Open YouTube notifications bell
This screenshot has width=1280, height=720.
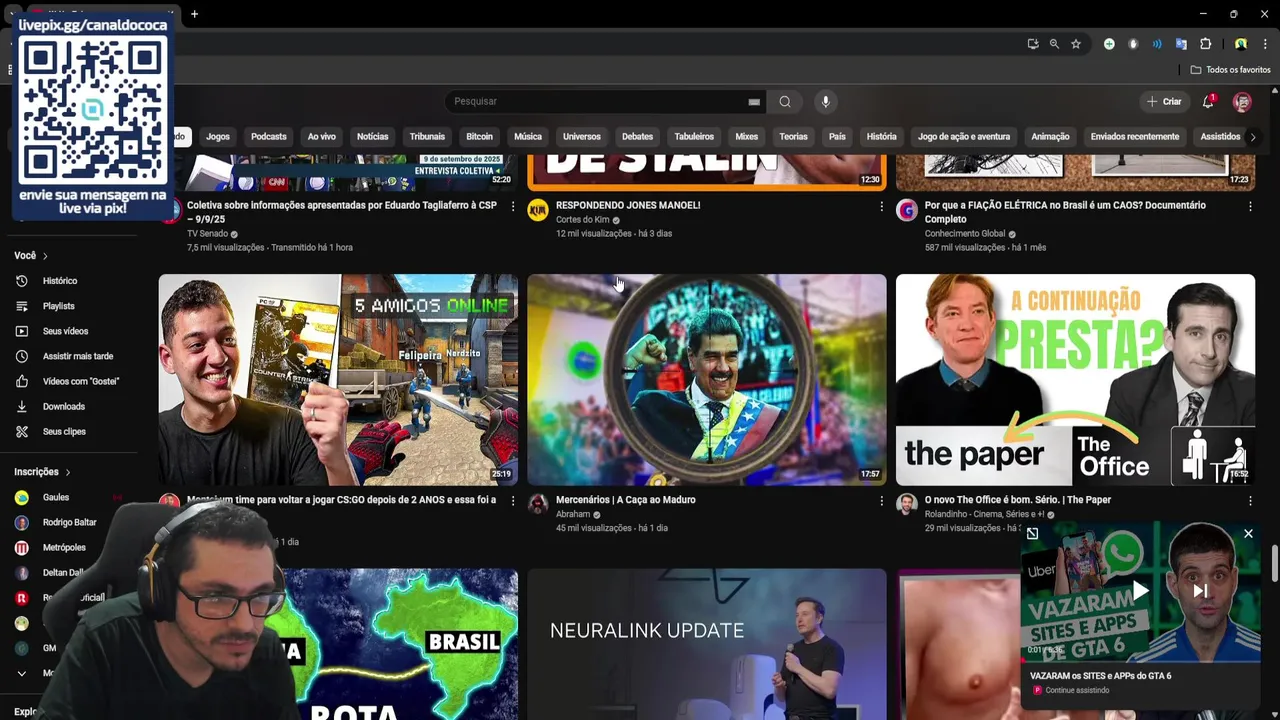tap(1209, 101)
